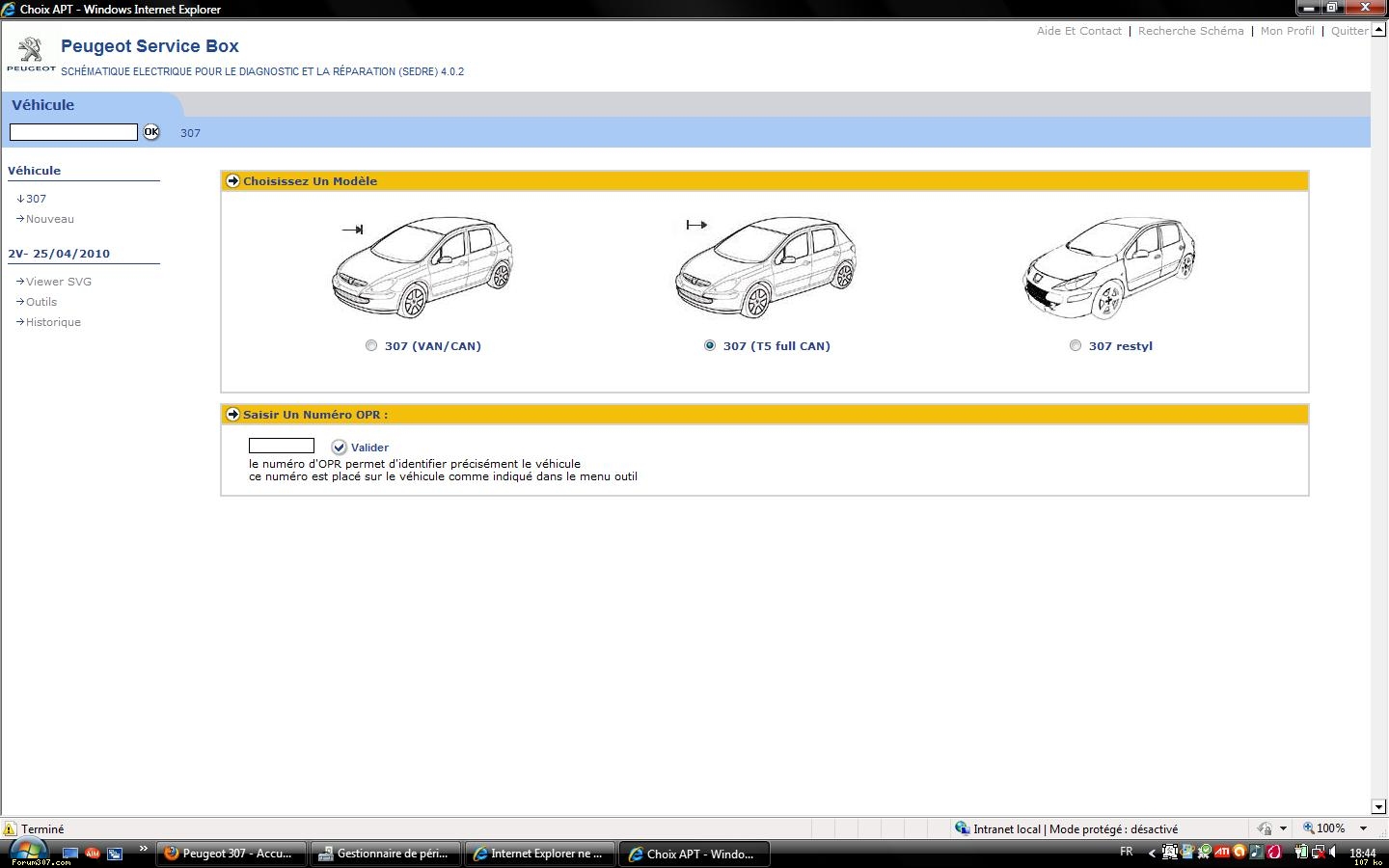
Task: Click the Quitter link
Action: coord(1349,31)
